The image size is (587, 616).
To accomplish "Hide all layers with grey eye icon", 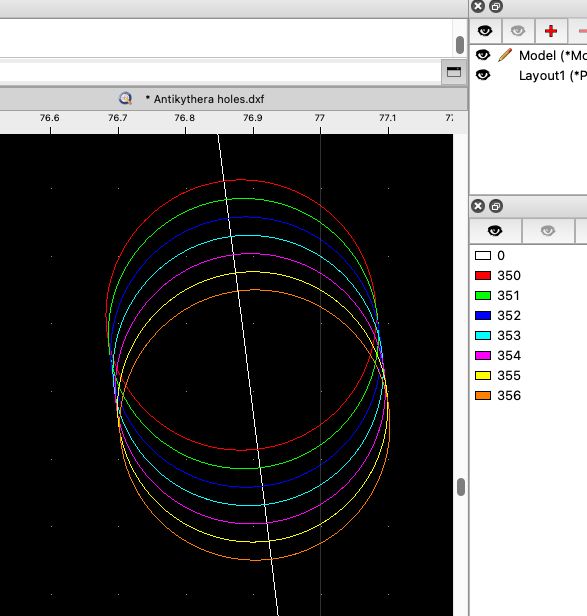I will [x=548, y=231].
